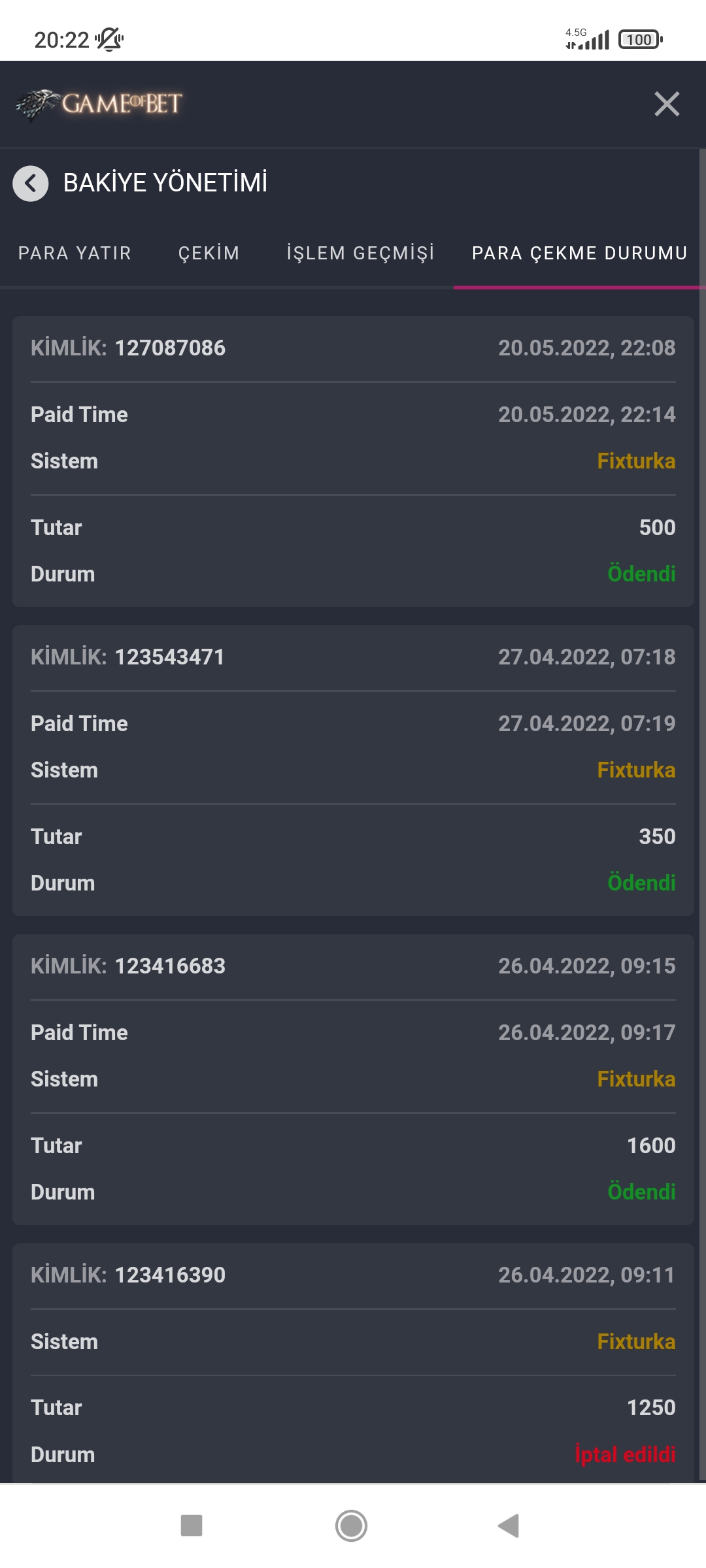Tap Ödendi status of the 1600 withdrawal
This screenshot has width=706, height=1568.
(x=641, y=1192)
